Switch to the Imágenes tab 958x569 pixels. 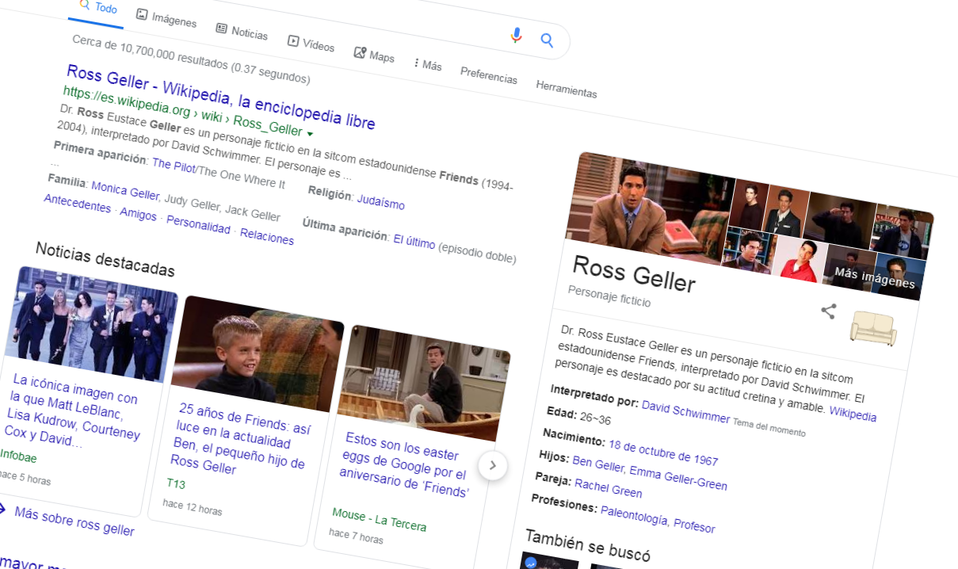pos(166,18)
